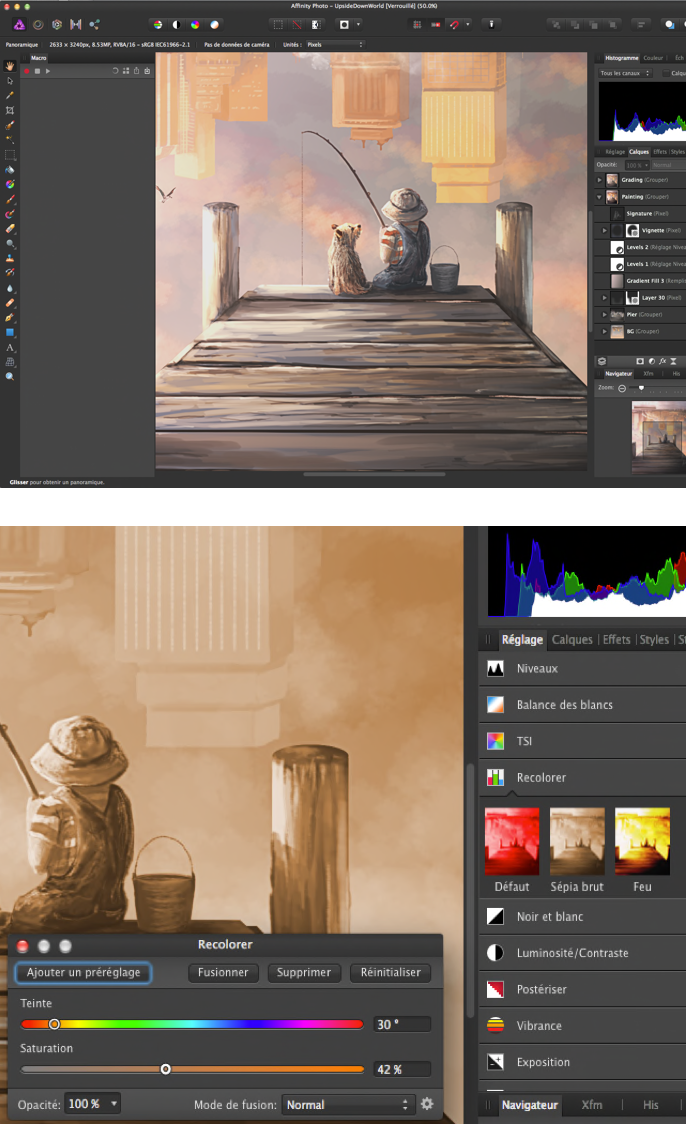Select the Hand view tool

10,66
